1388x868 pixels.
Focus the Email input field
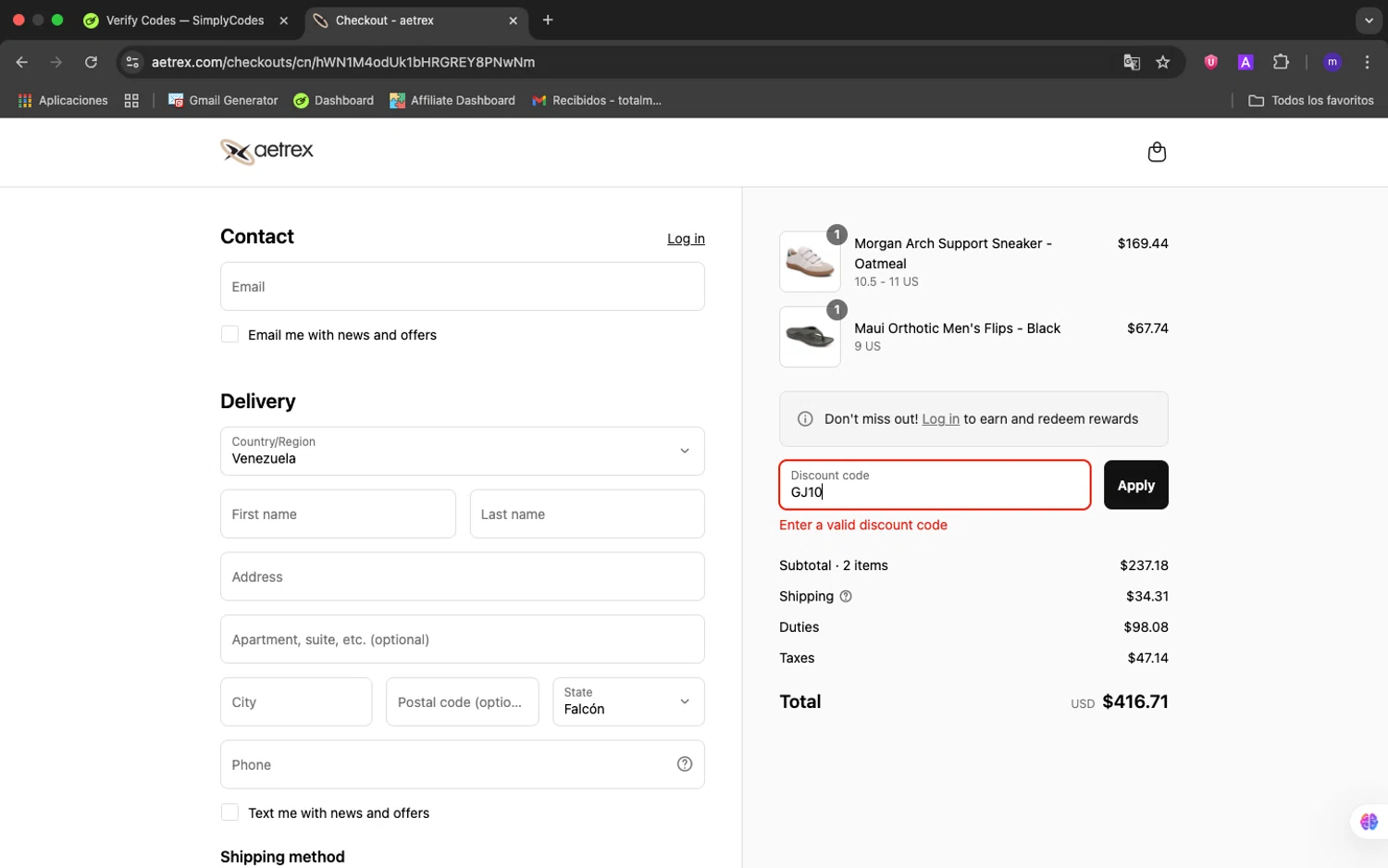click(463, 286)
